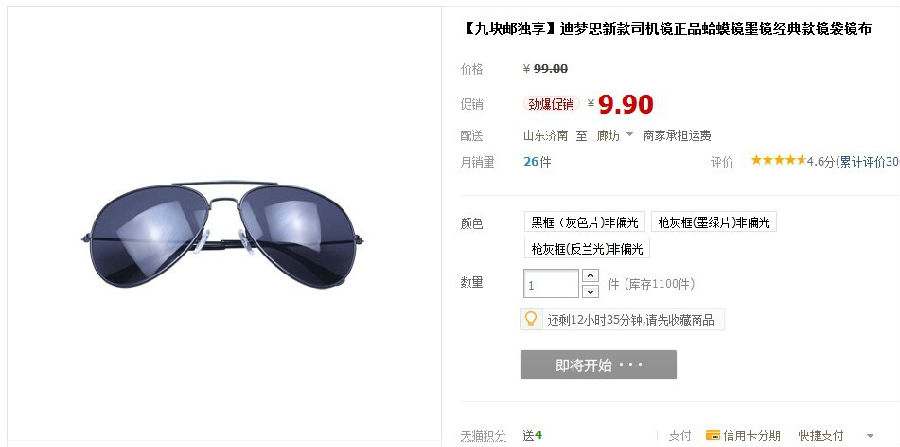Click the product title text

[x=666, y=30]
